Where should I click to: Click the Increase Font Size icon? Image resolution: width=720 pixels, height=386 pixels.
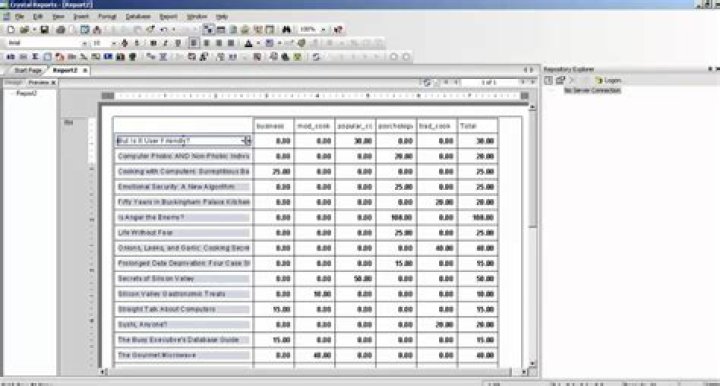(124, 43)
